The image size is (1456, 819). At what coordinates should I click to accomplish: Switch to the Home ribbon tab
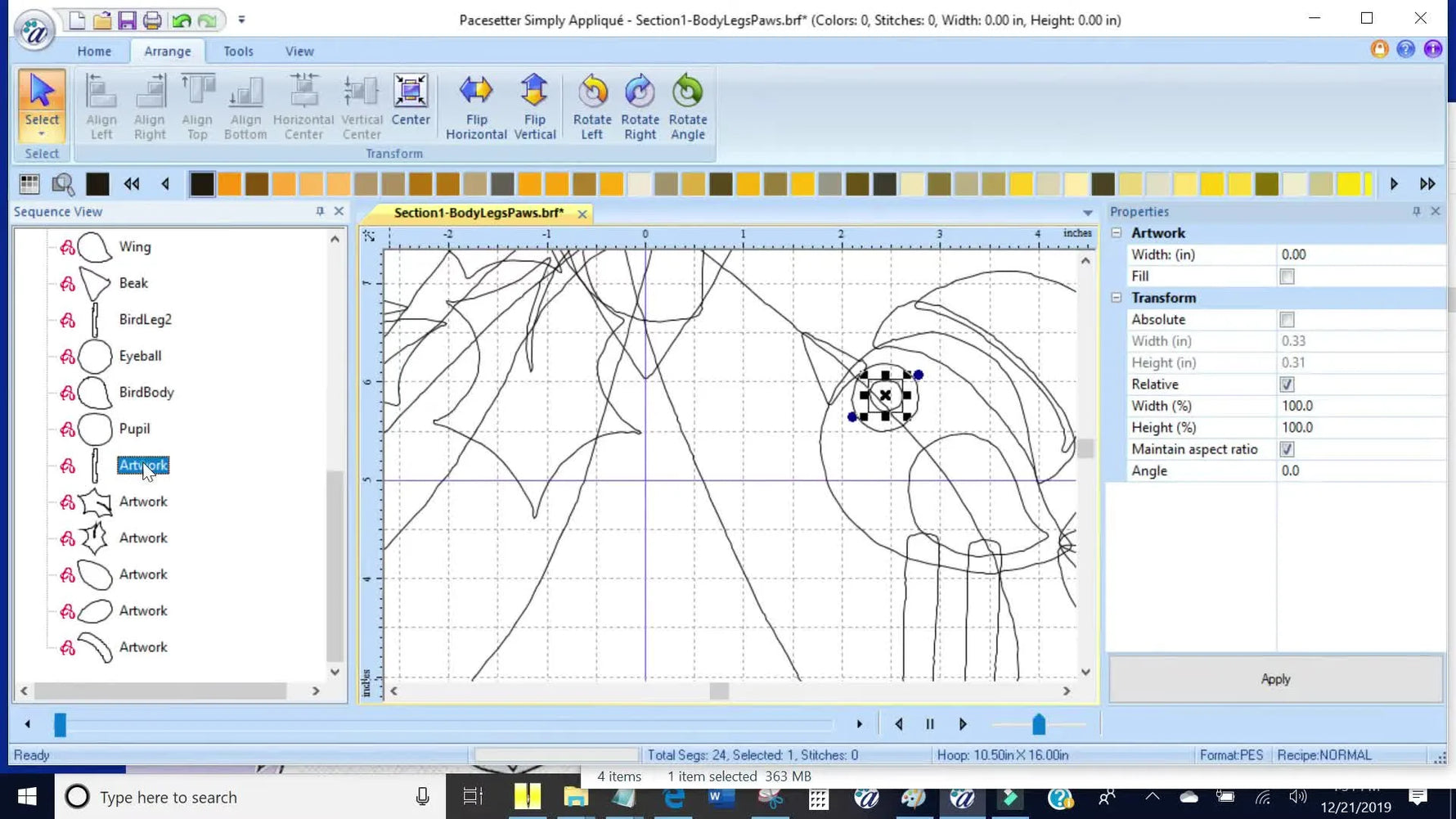coord(94,51)
